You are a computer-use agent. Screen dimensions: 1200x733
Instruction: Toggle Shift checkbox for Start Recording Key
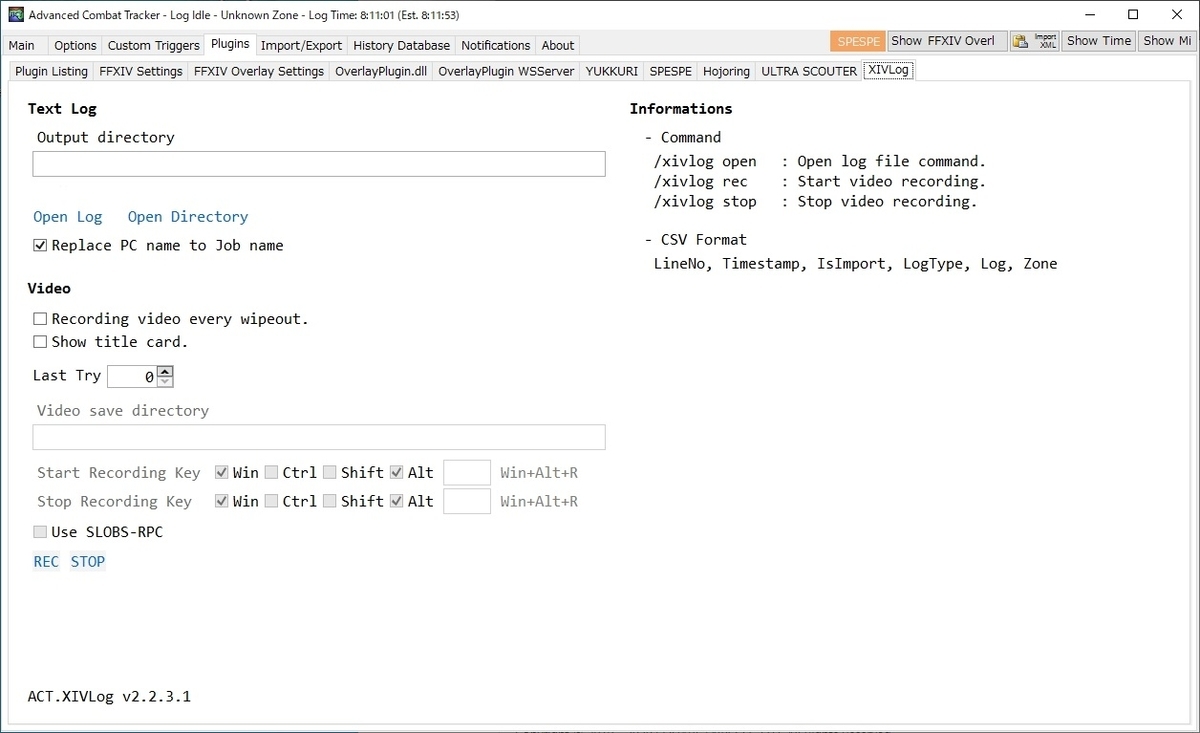(x=329, y=473)
